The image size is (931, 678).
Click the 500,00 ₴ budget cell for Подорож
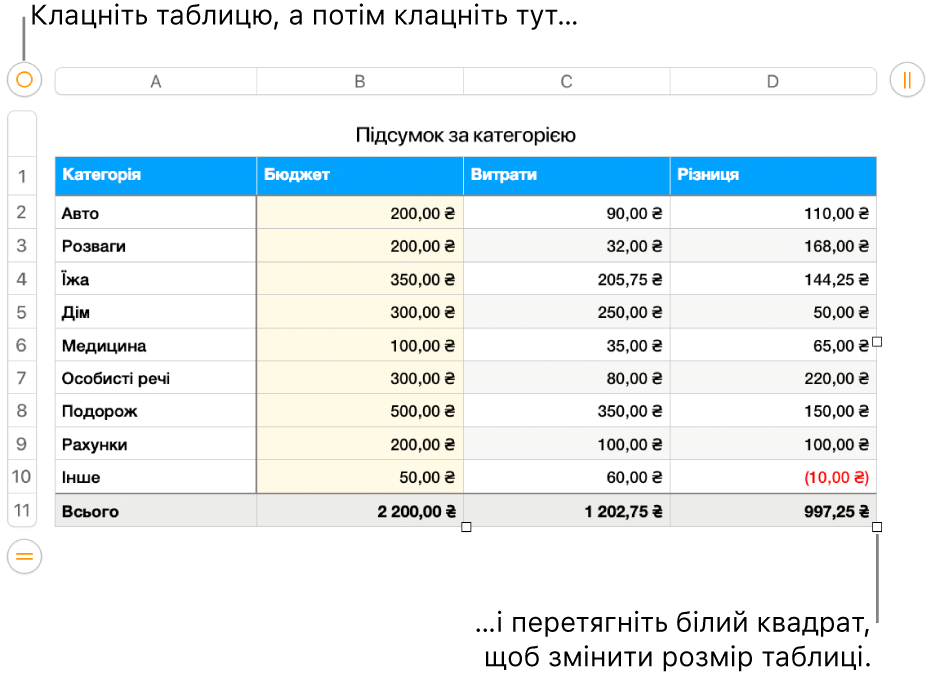click(360, 411)
